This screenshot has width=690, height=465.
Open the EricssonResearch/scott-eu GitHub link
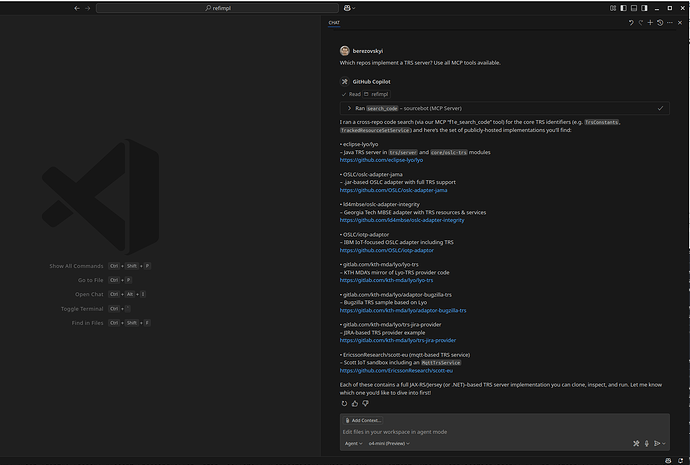396,370
